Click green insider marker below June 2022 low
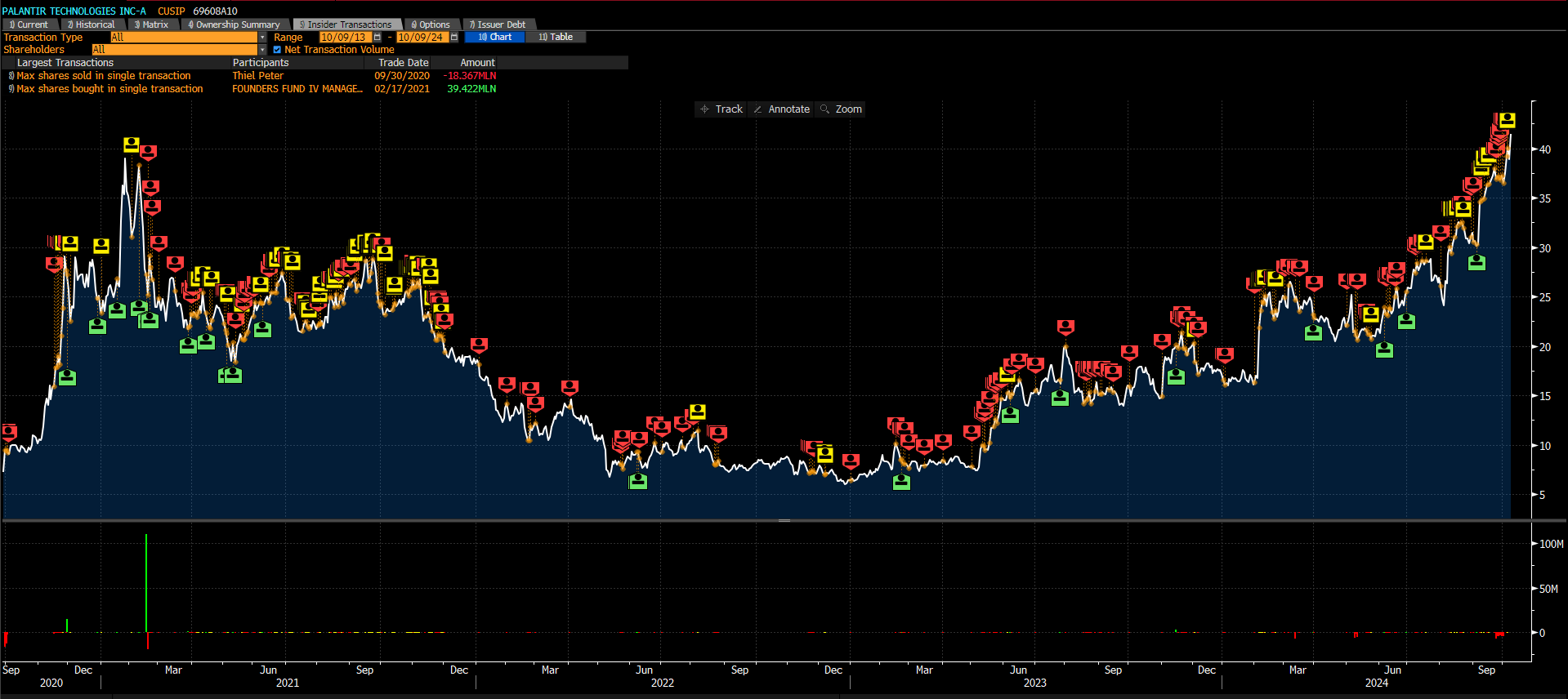The image size is (1568, 699). point(638,481)
